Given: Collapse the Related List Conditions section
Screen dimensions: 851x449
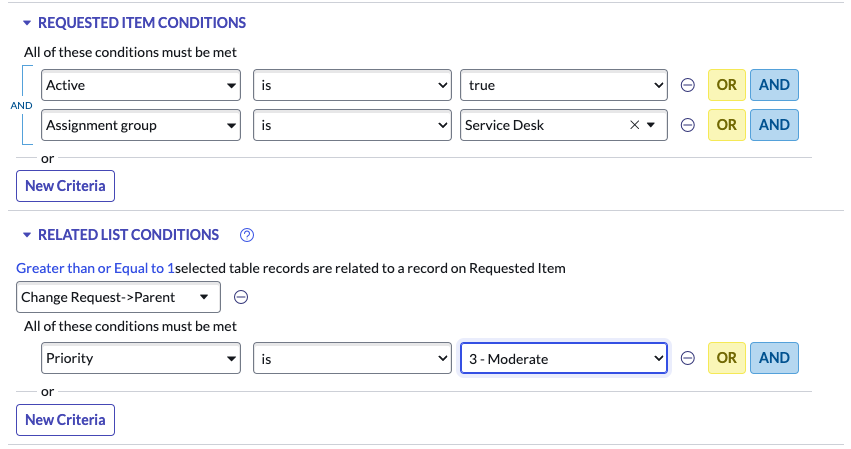Looking at the screenshot, I should [28, 235].
